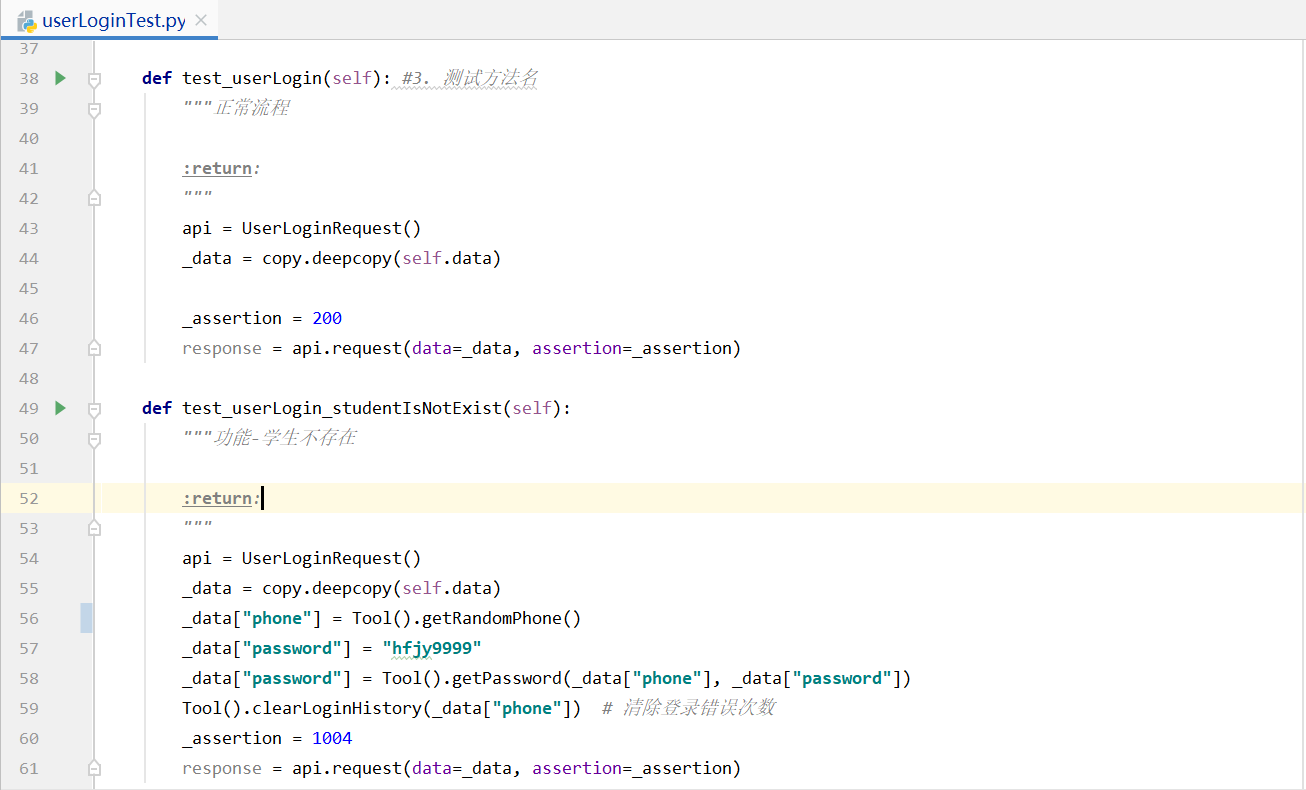Image resolution: width=1306 pixels, height=790 pixels.
Task: Click :return: on line 41
Action: tap(221, 168)
